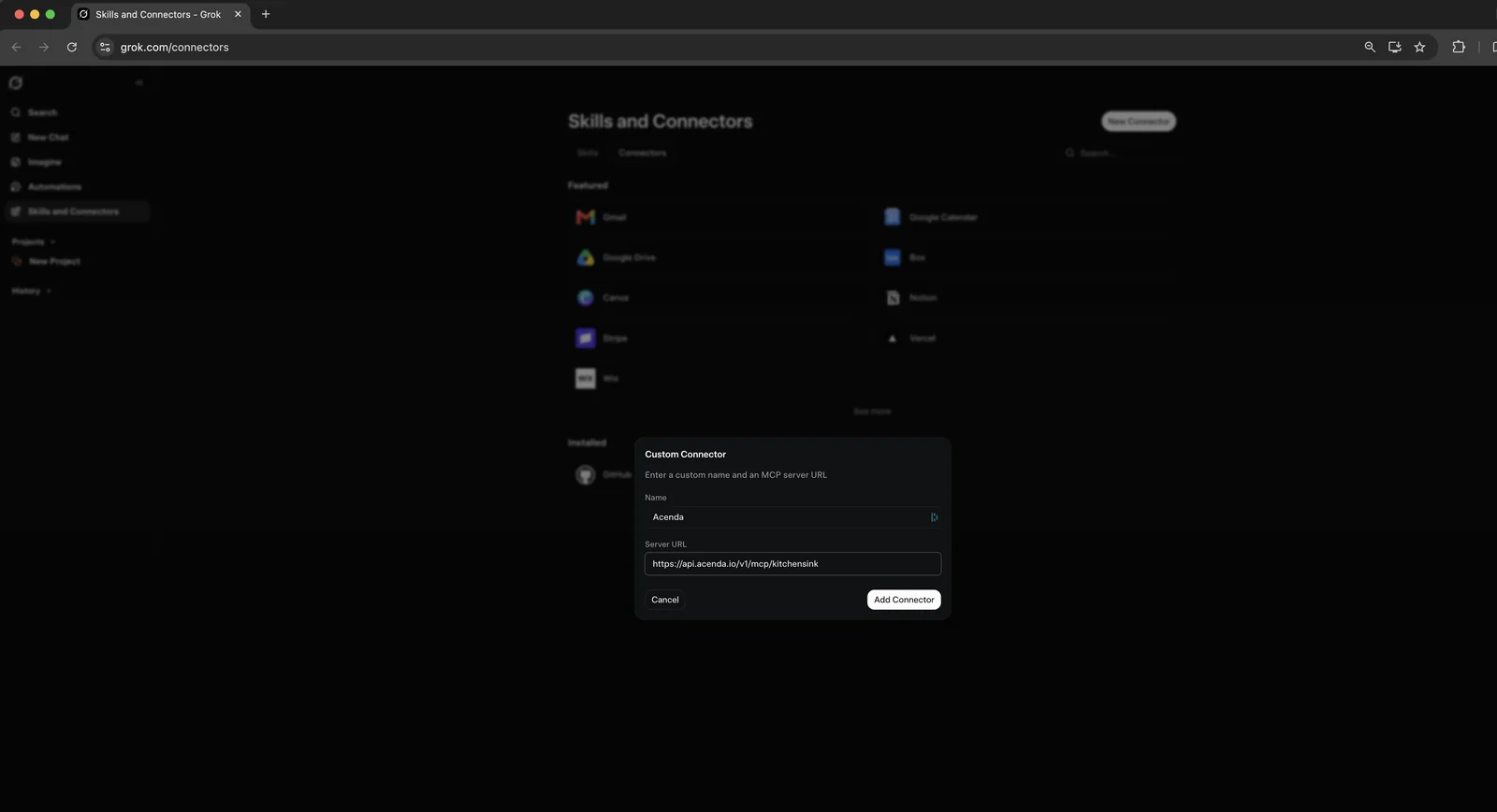Expand the Projects section chevron
1497x812 pixels.
tap(52, 242)
